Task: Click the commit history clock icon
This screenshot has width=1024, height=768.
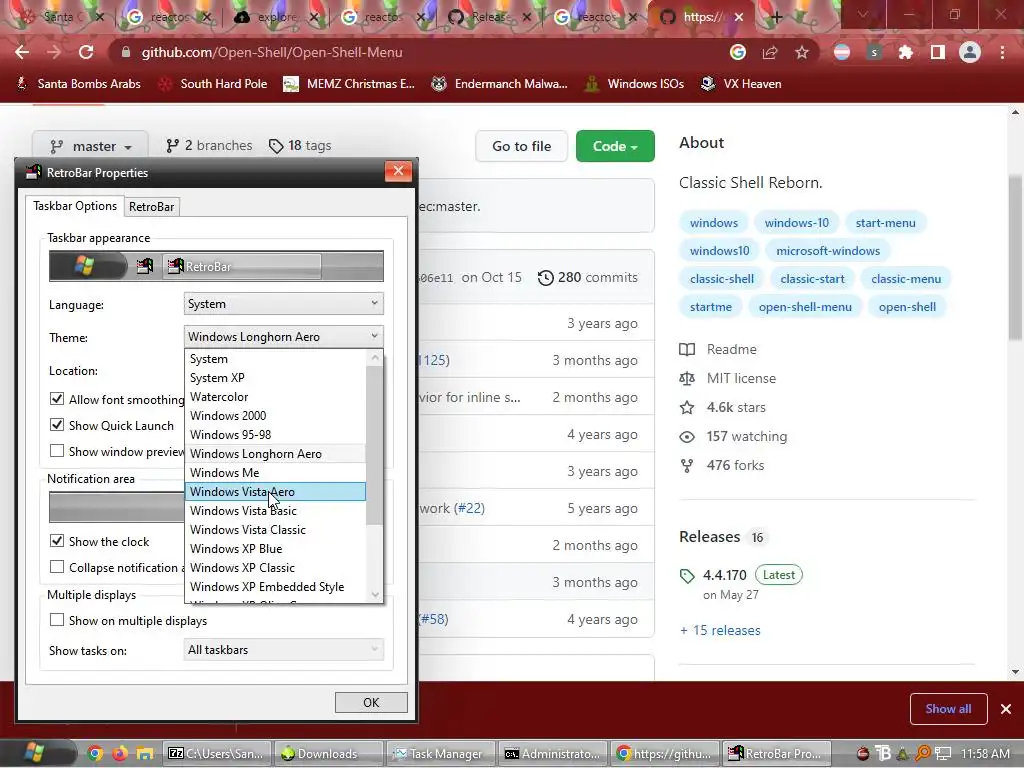Action: click(x=545, y=278)
